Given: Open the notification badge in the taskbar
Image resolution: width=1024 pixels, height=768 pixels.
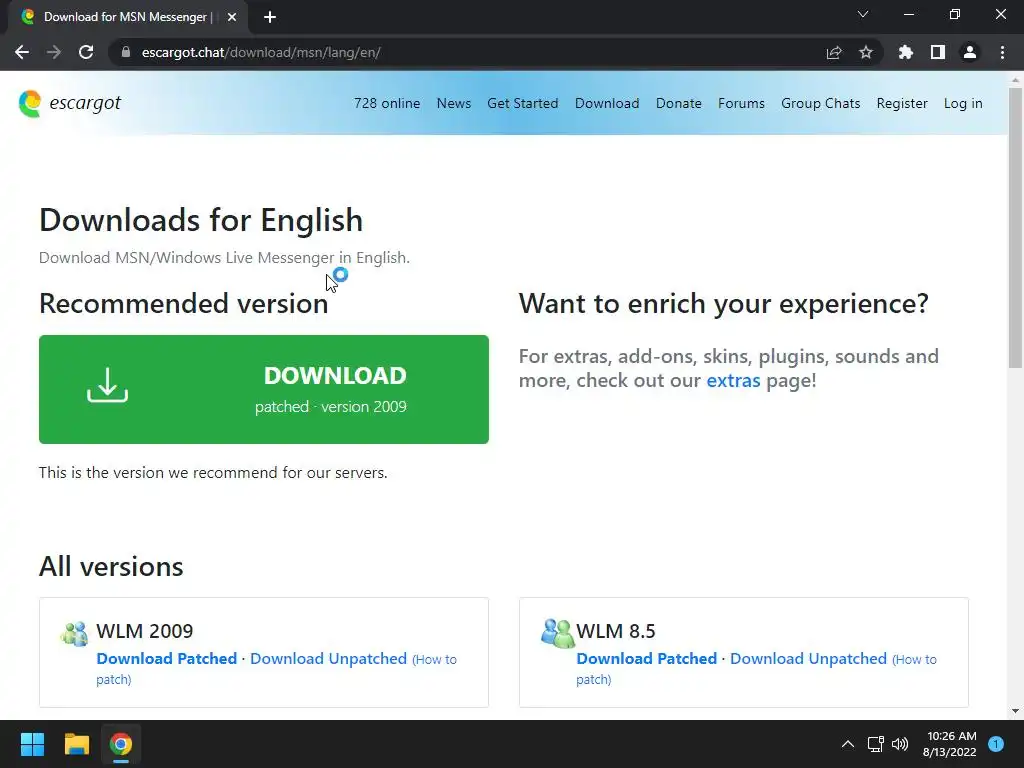Looking at the screenshot, I should [x=996, y=744].
